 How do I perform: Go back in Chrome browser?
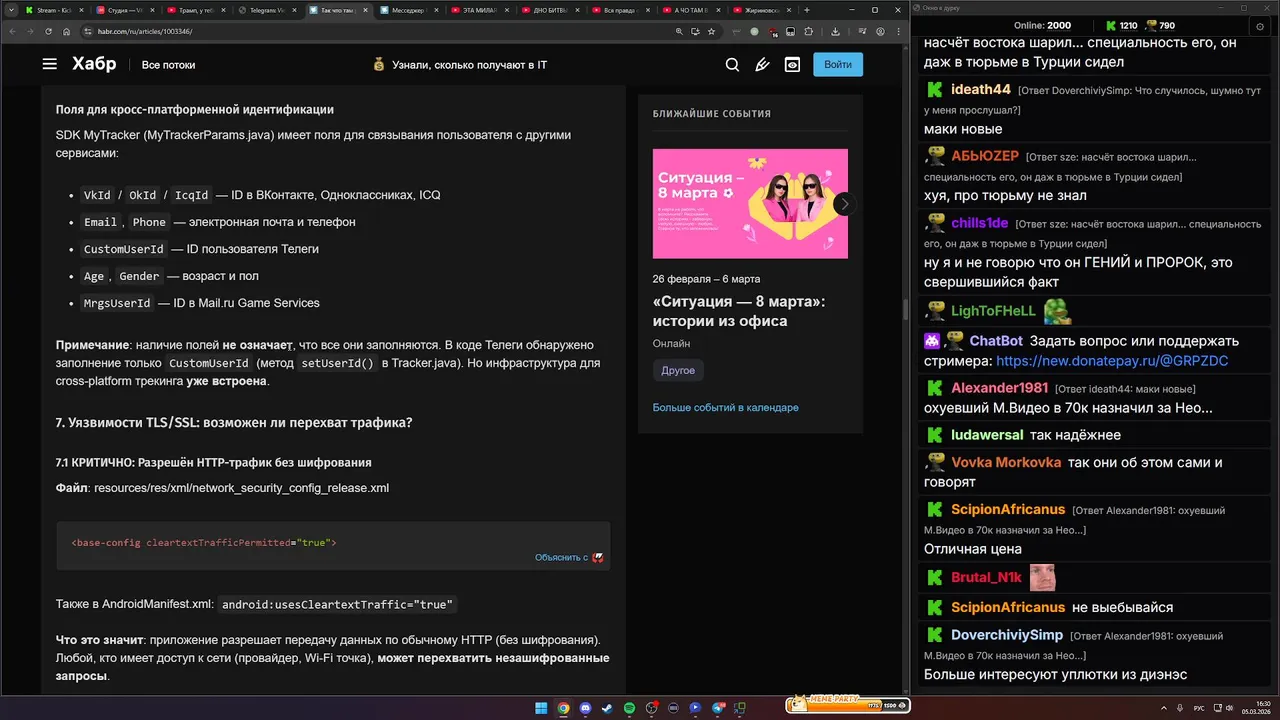coord(13,31)
